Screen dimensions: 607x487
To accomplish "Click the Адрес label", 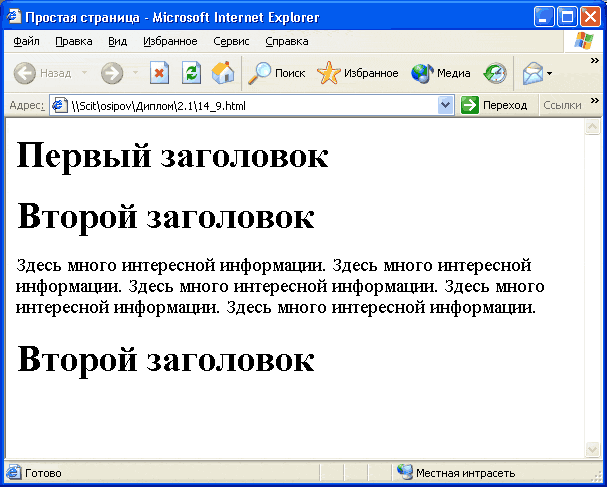I will pos(27,105).
